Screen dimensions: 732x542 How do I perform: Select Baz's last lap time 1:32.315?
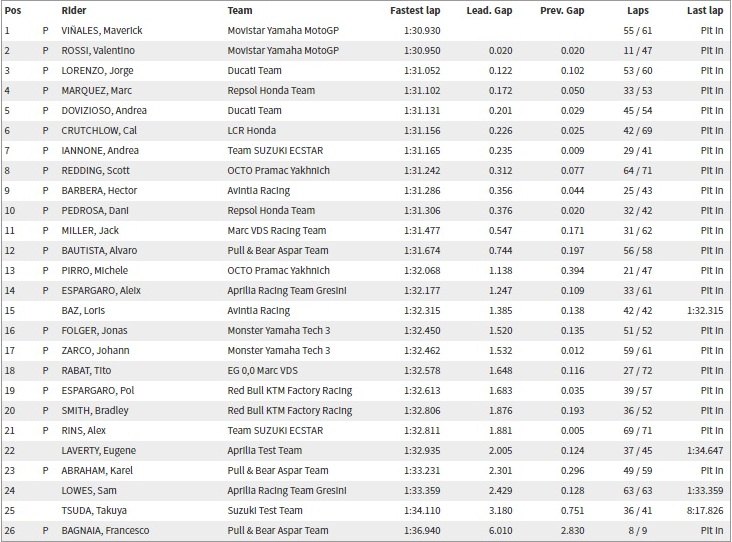pos(704,310)
